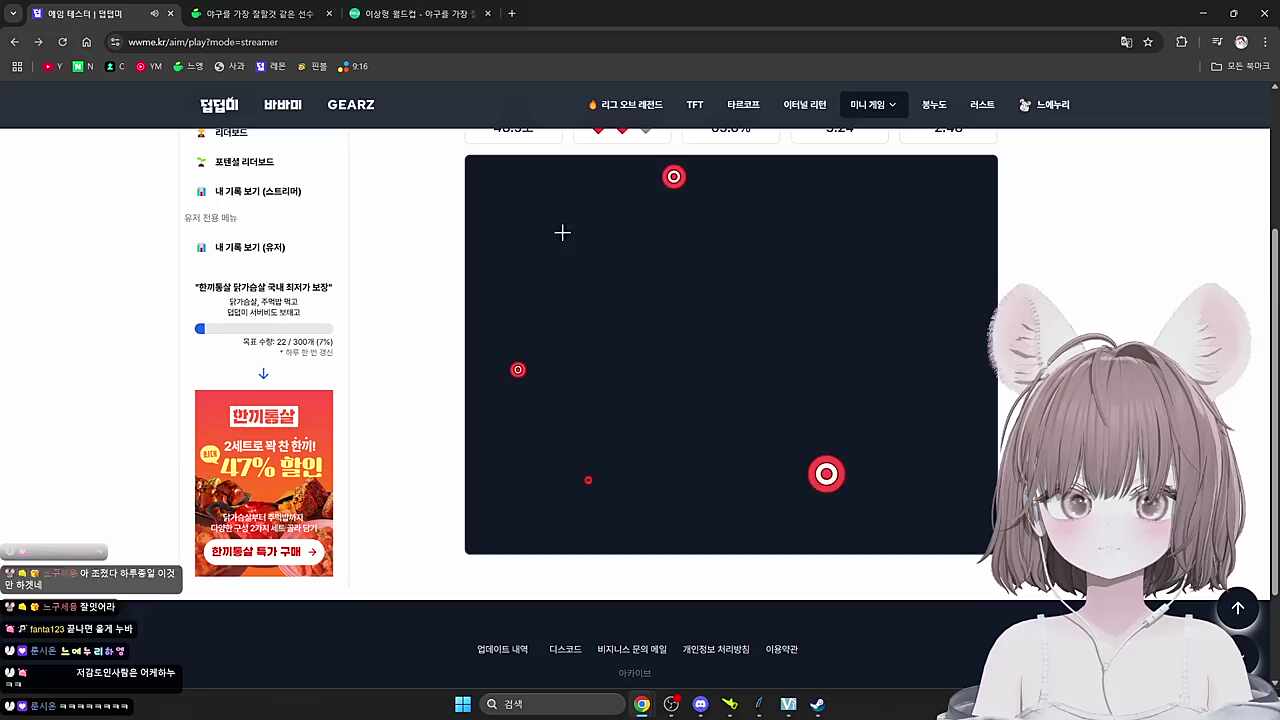Go to the browser home page
This screenshot has height=720, width=1280.
click(86, 42)
